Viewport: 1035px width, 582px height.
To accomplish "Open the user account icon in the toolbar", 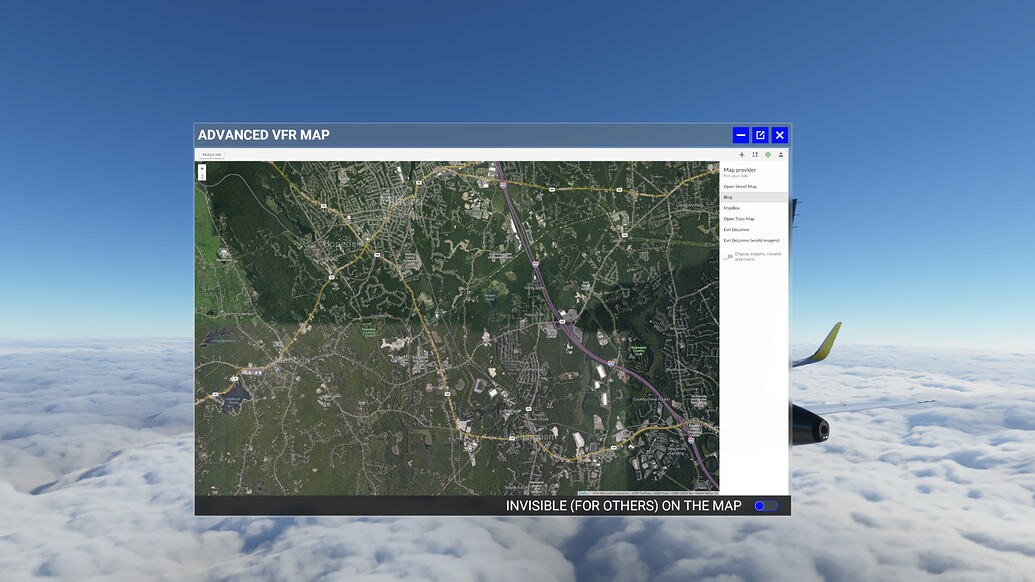I will [x=781, y=154].
